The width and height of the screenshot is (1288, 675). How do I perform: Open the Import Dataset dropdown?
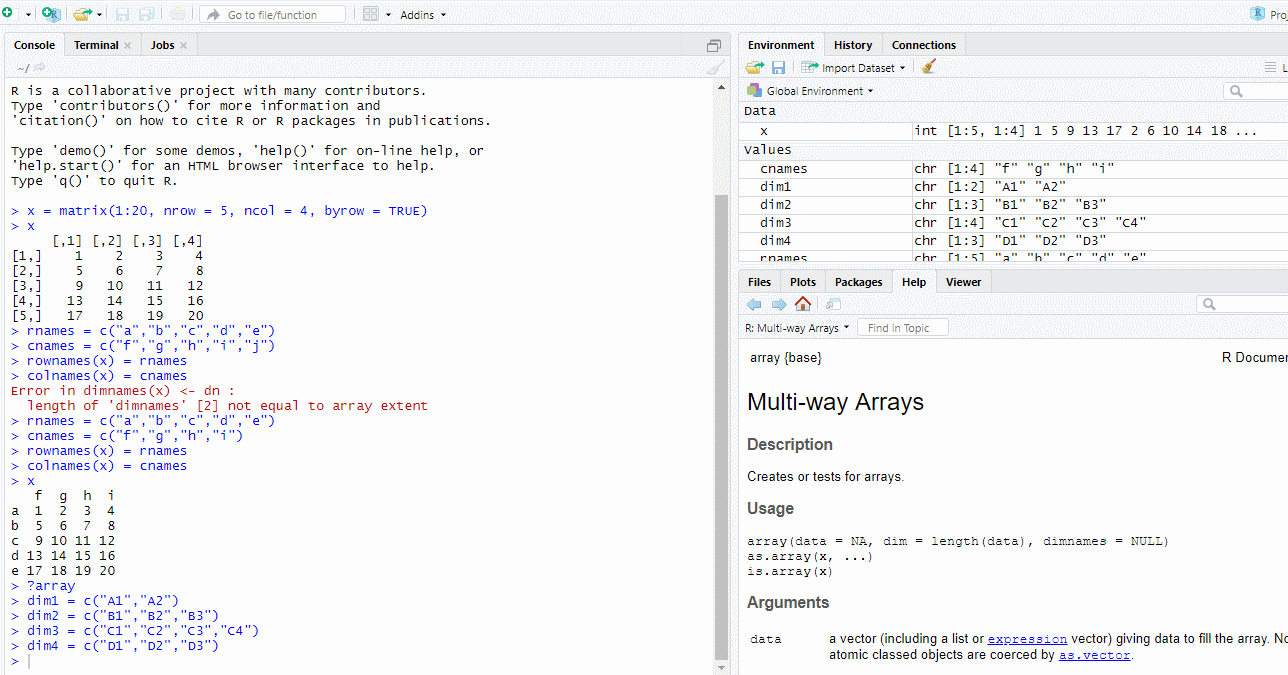(853, 67)
